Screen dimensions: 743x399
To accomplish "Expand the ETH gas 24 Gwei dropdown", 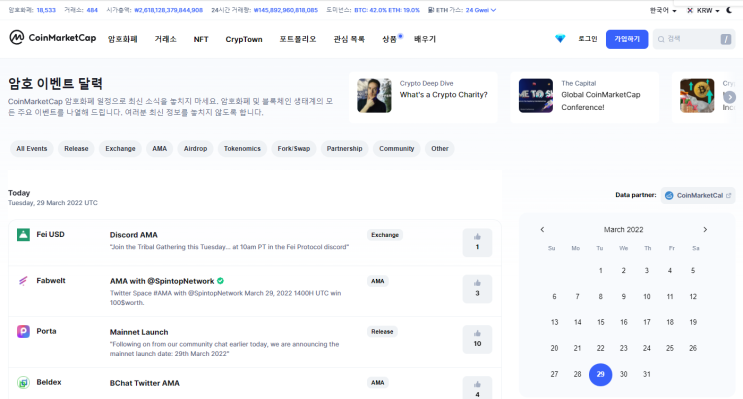I will coord(480,10).
